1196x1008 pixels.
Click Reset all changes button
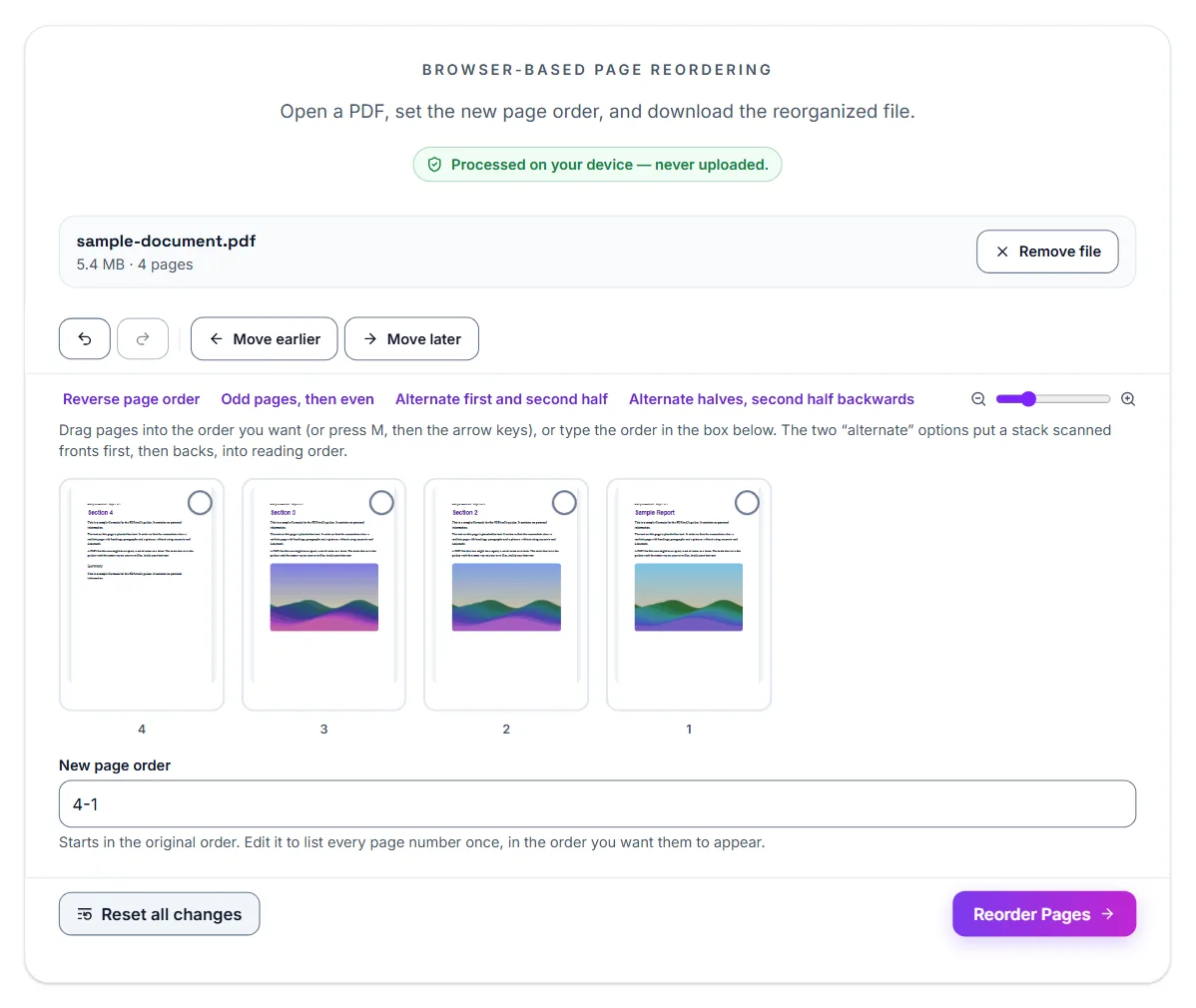tap(160, 914)
